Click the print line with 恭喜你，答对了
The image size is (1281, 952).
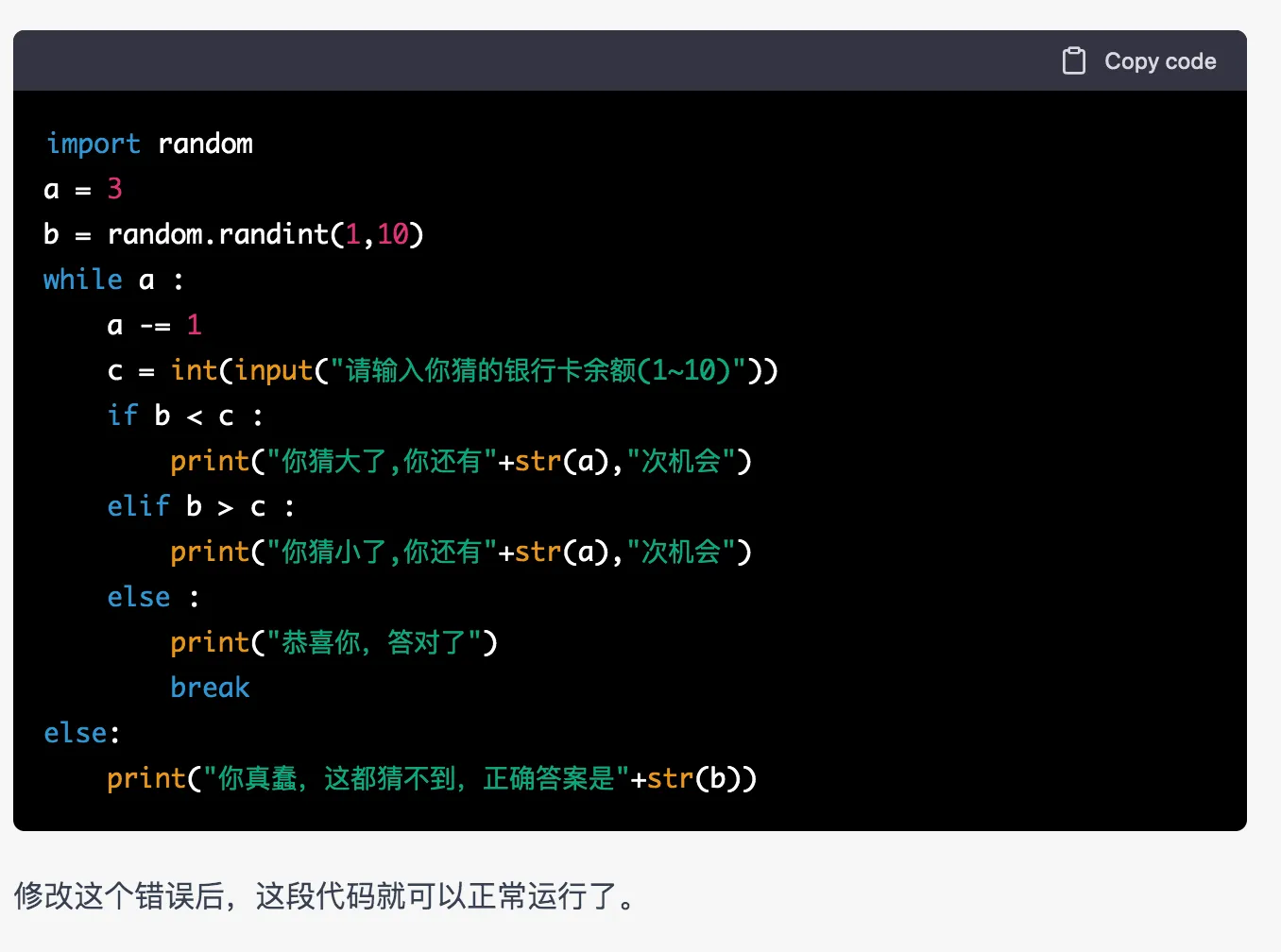click(x=333, y=642)
